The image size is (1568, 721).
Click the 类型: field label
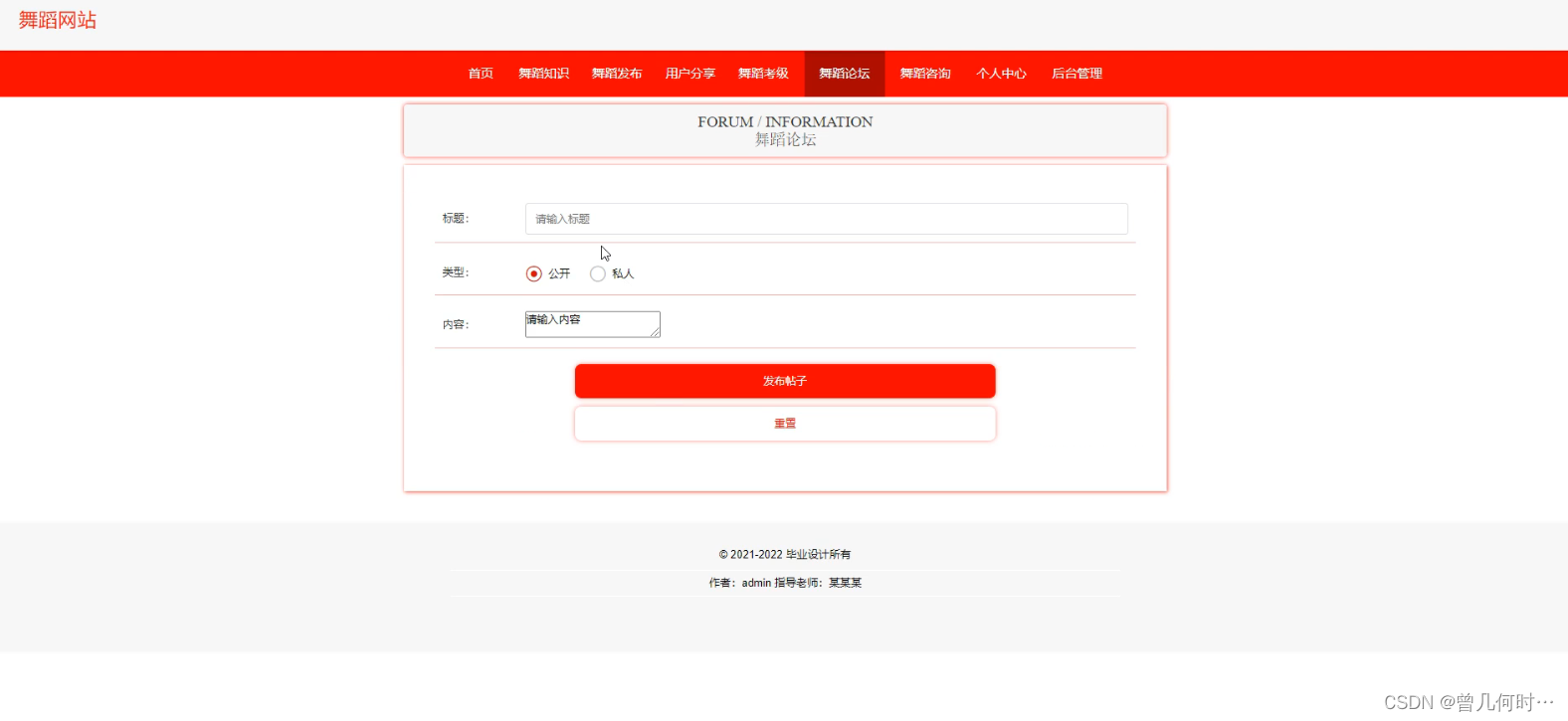pyautogui.click(x=456, y=272)
